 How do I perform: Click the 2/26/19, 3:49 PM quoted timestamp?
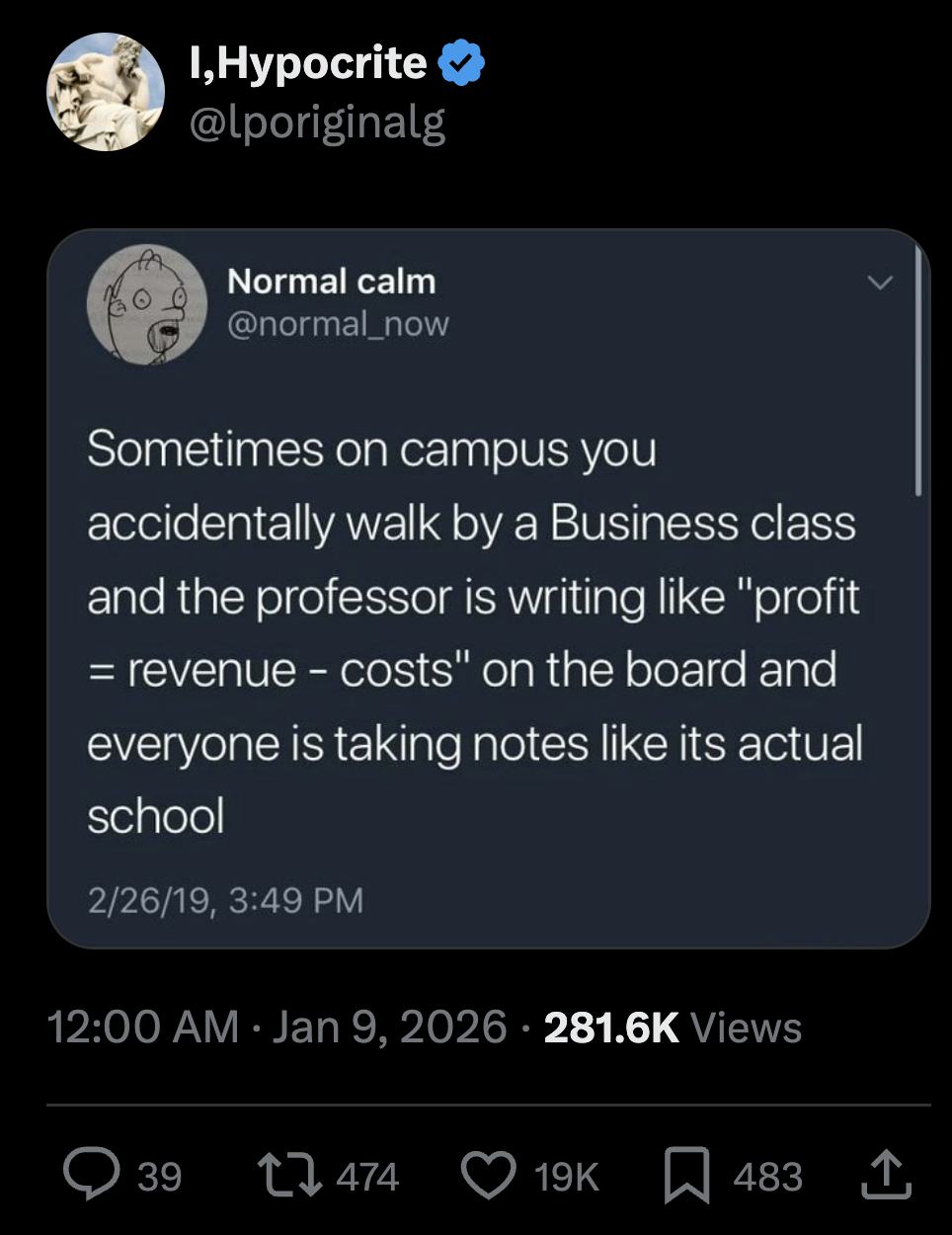pyautogui.click(x=225, y=900)
